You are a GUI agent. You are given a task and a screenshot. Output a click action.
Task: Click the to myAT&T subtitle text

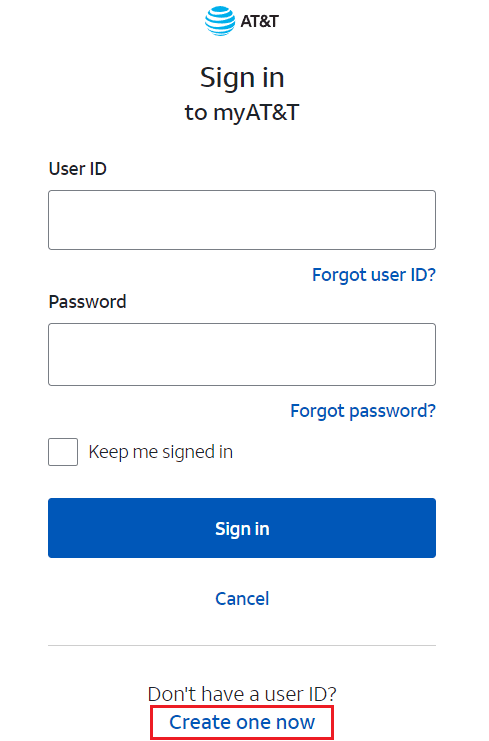[x=242, y=112]
